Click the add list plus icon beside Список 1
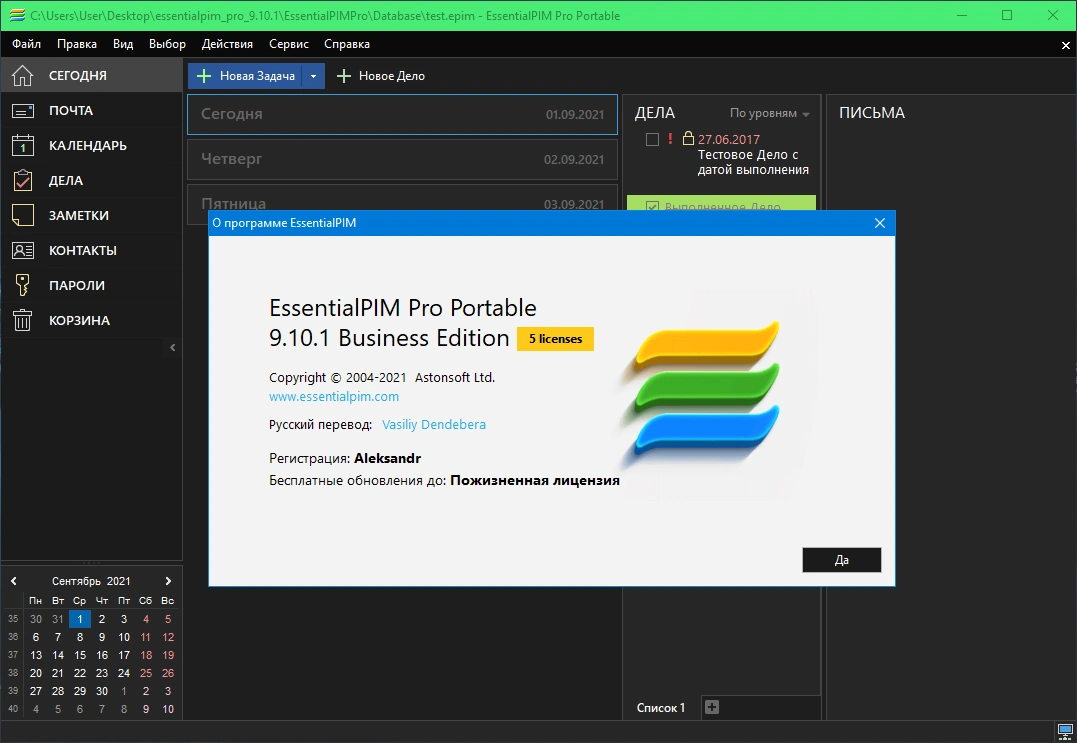Image resolution: width=1077 pixels, height=743 pixels. click(x=712, y=707)
